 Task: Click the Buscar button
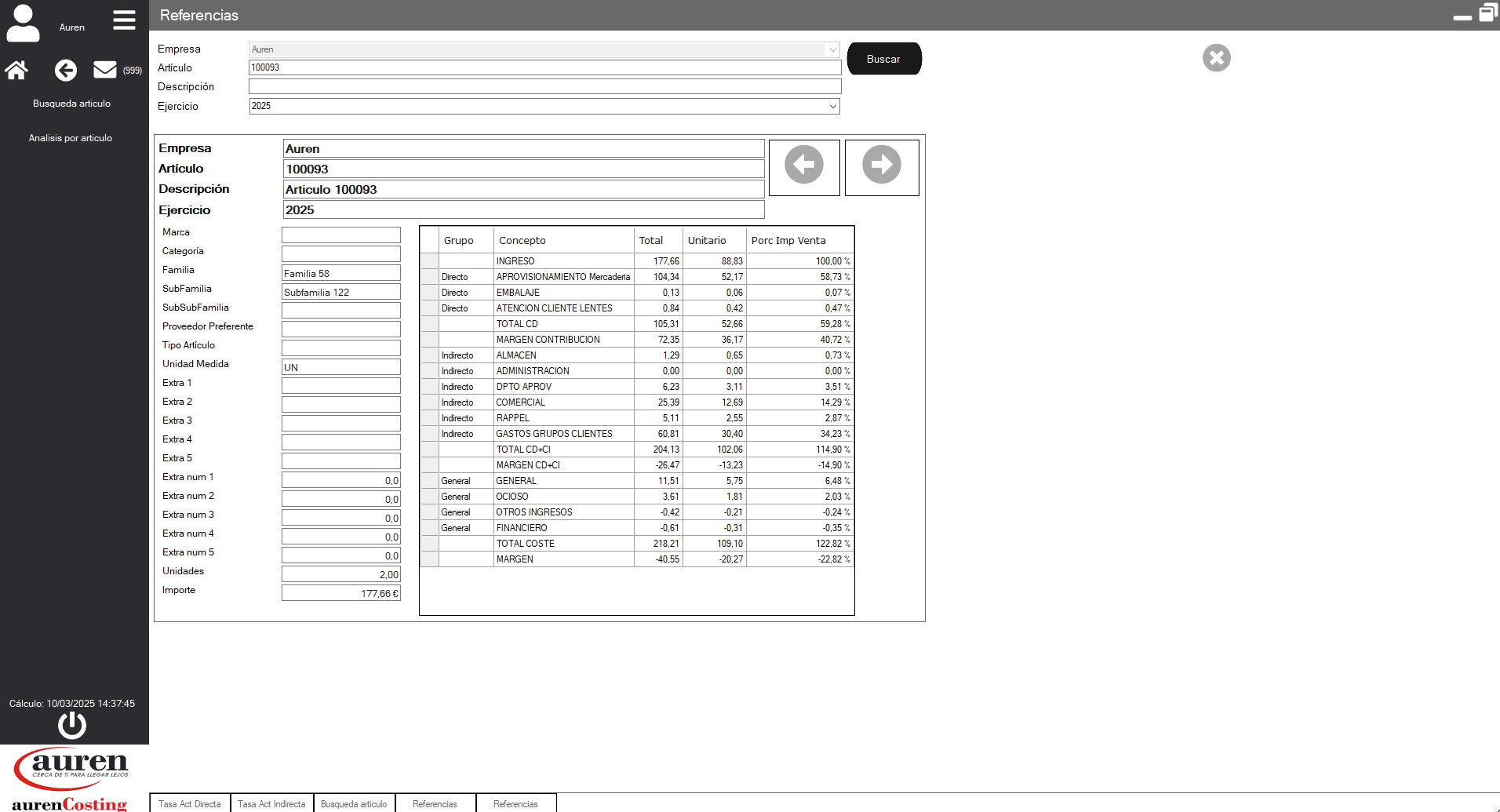(883, 59)
